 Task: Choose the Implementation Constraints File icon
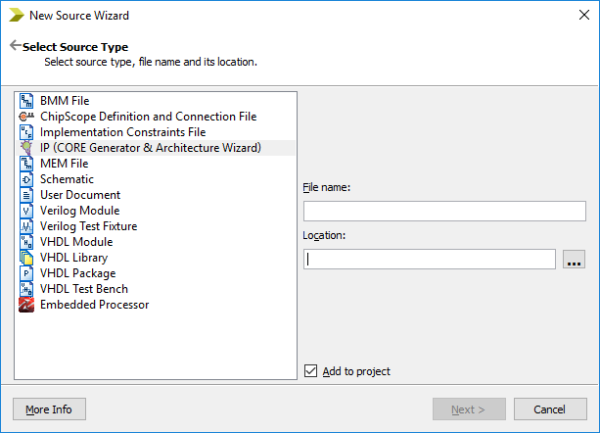pos(26,132)
